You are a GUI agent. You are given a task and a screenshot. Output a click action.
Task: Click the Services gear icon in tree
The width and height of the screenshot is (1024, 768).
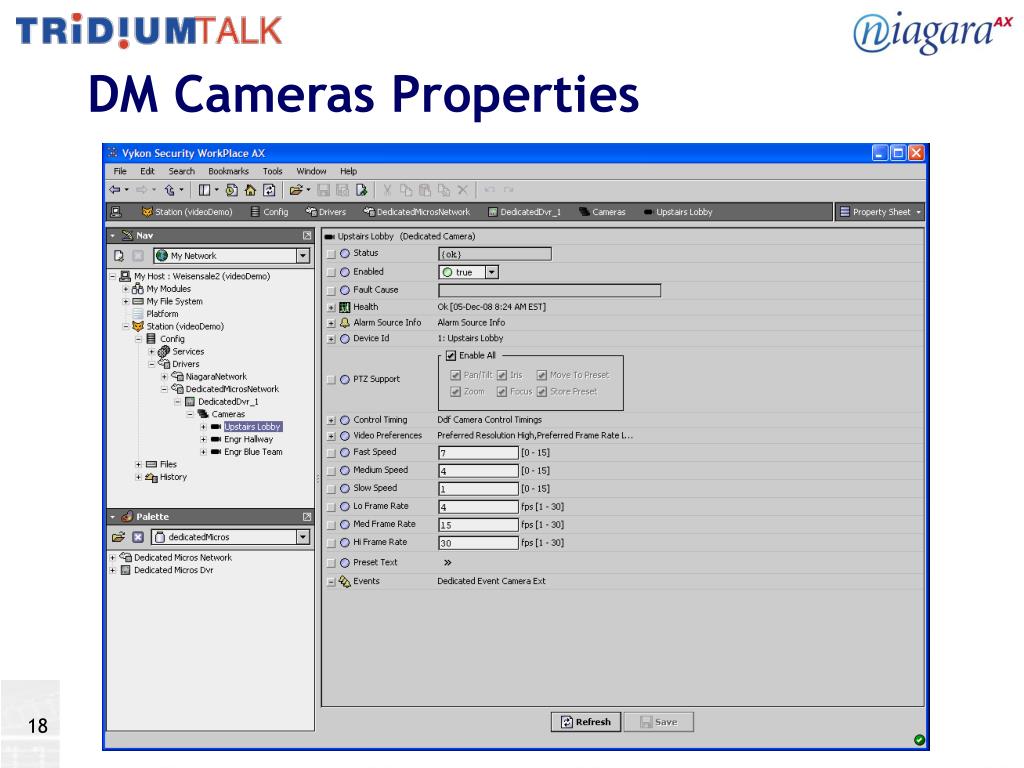click(164, 351)
